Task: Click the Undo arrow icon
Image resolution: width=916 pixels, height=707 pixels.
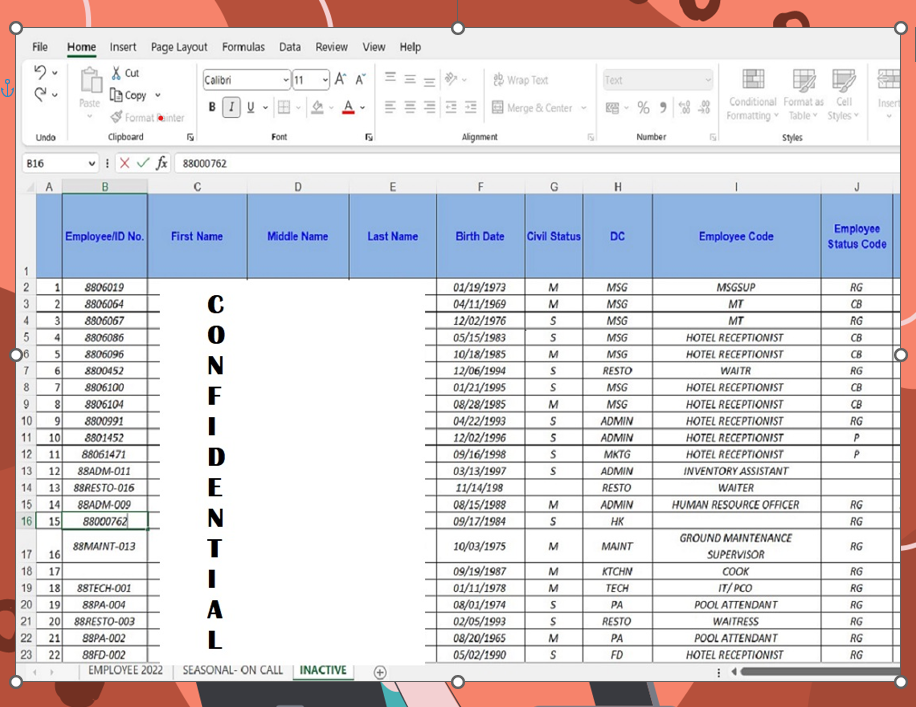Action: point(40,72)
